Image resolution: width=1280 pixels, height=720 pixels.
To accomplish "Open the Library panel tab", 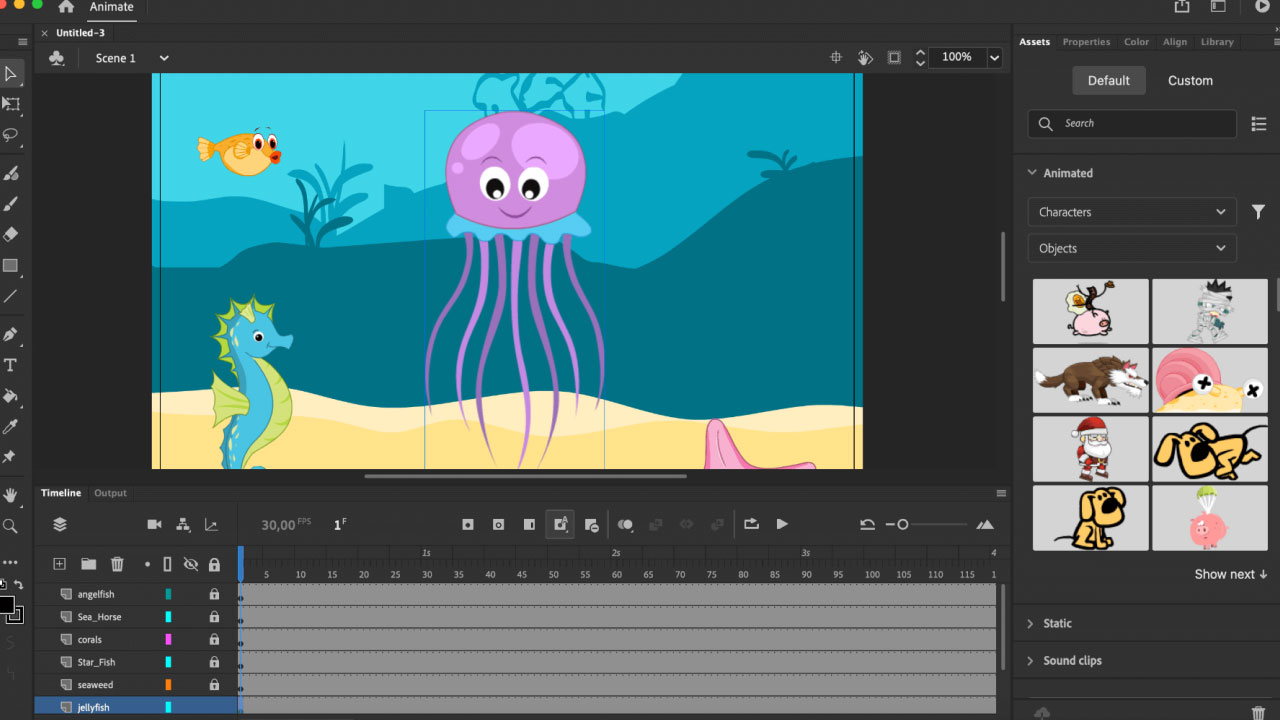I will 1217,42.
